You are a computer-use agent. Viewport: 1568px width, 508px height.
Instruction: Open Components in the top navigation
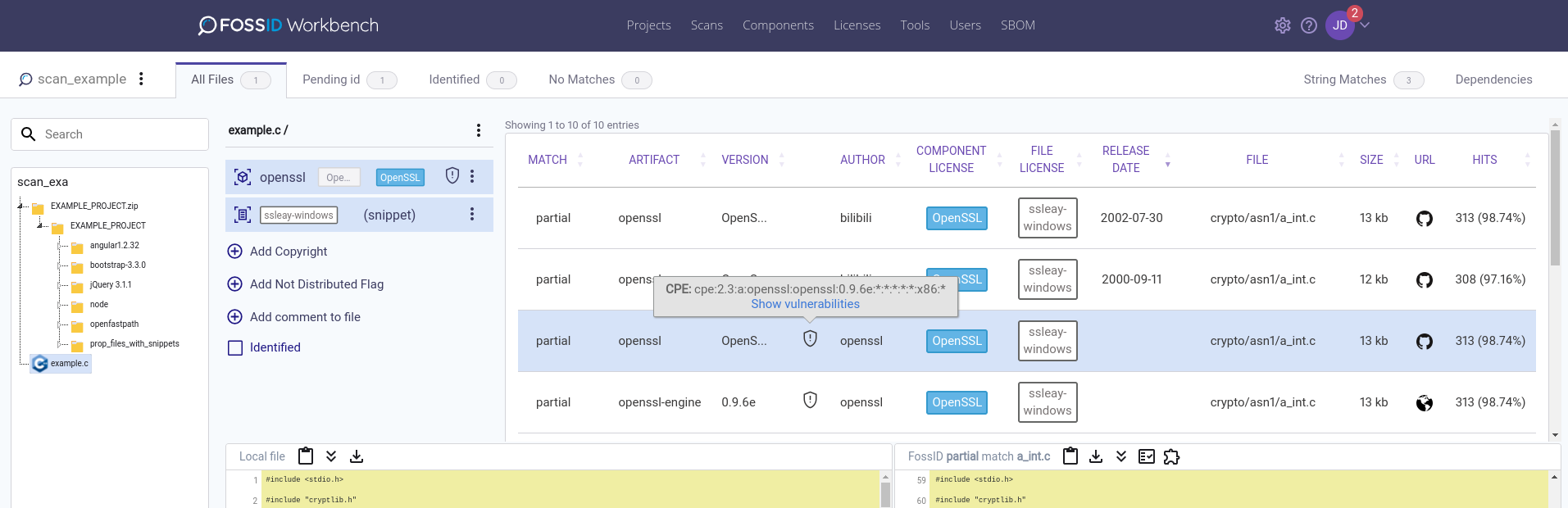coord(778,25)
